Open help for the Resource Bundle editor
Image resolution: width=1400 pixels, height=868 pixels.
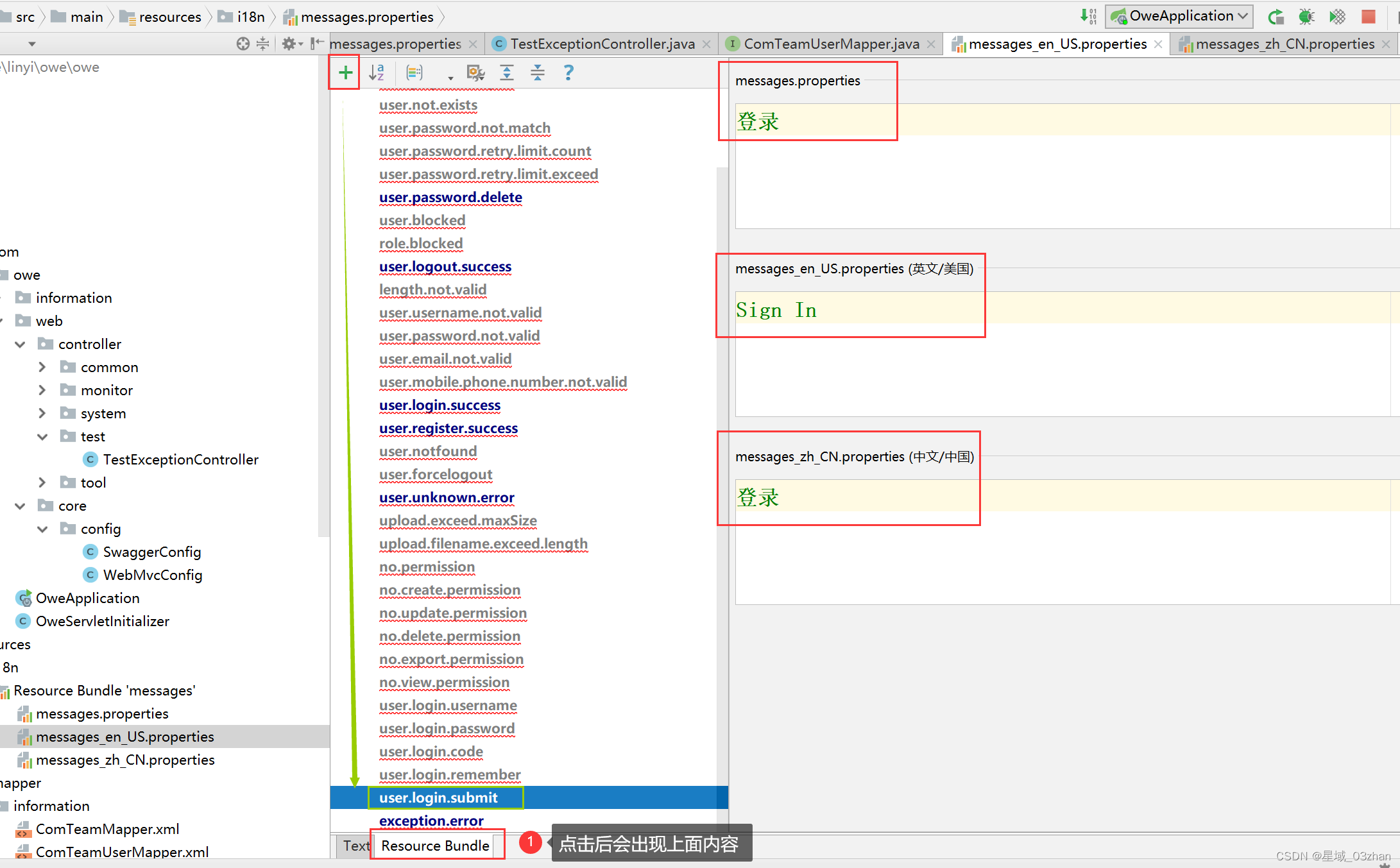(568, 72)
